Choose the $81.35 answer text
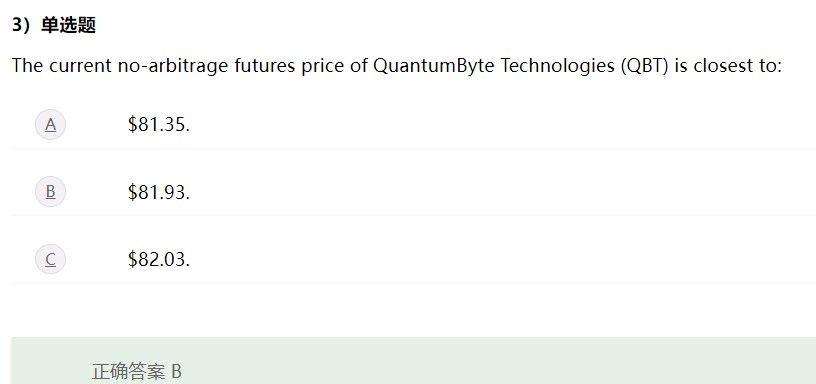 click(159, 125)
